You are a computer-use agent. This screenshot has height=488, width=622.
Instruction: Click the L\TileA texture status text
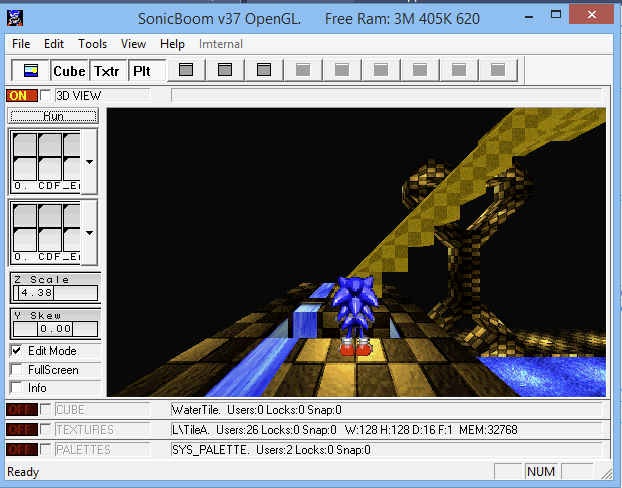tap(345, 430)
